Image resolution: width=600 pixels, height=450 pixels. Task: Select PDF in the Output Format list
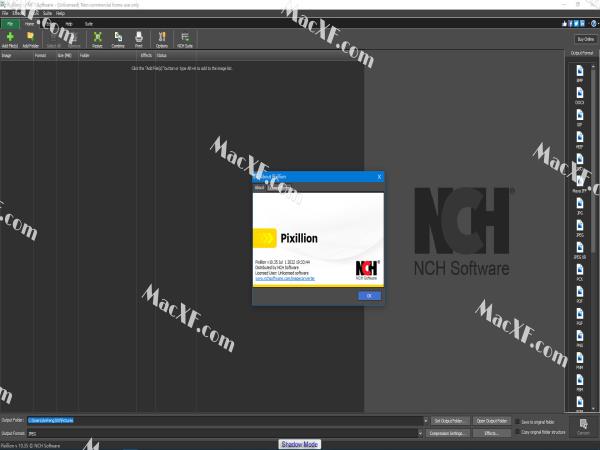tap(580, 295)
